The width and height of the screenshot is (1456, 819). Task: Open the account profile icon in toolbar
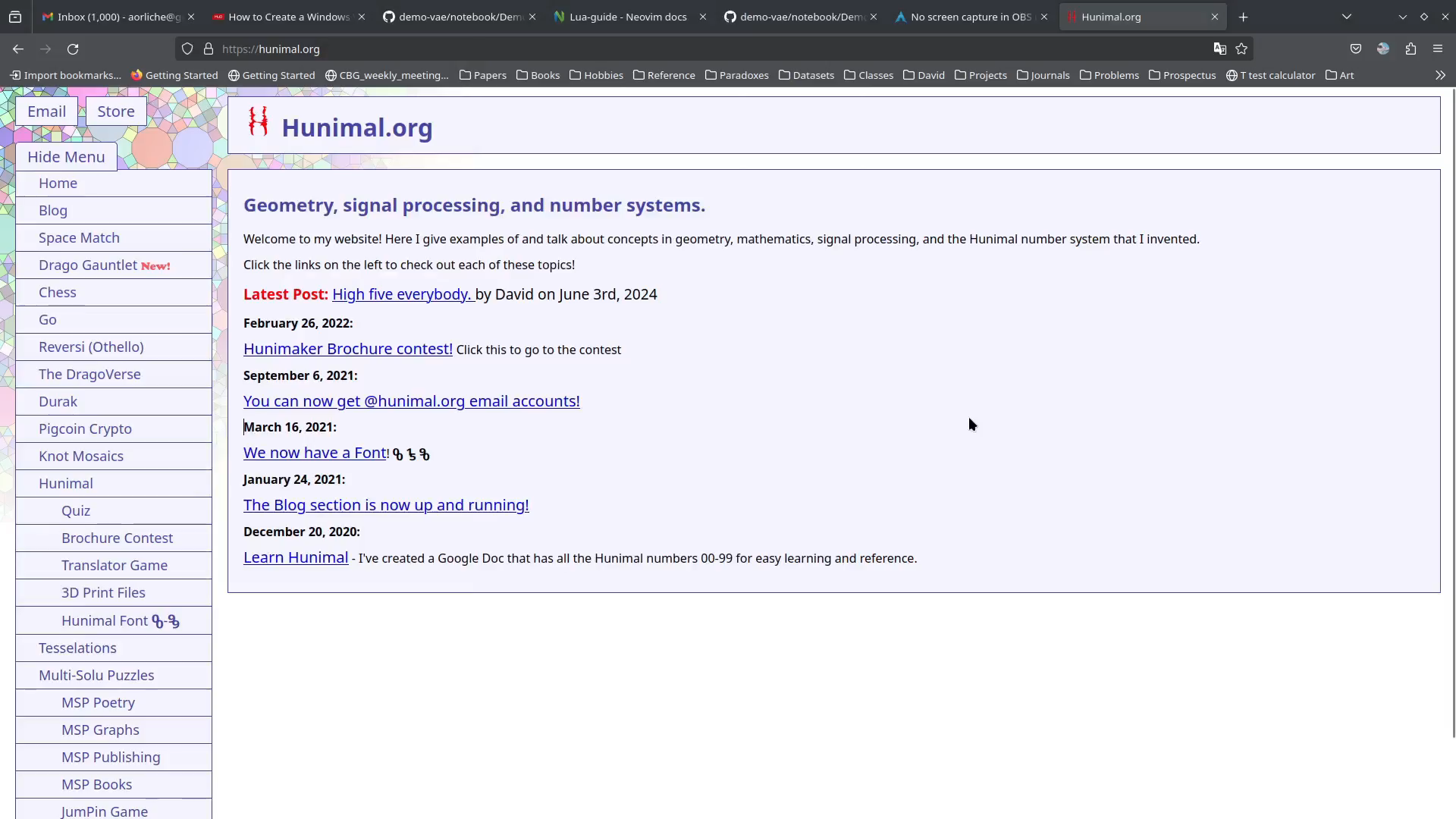coord(1383,49)
